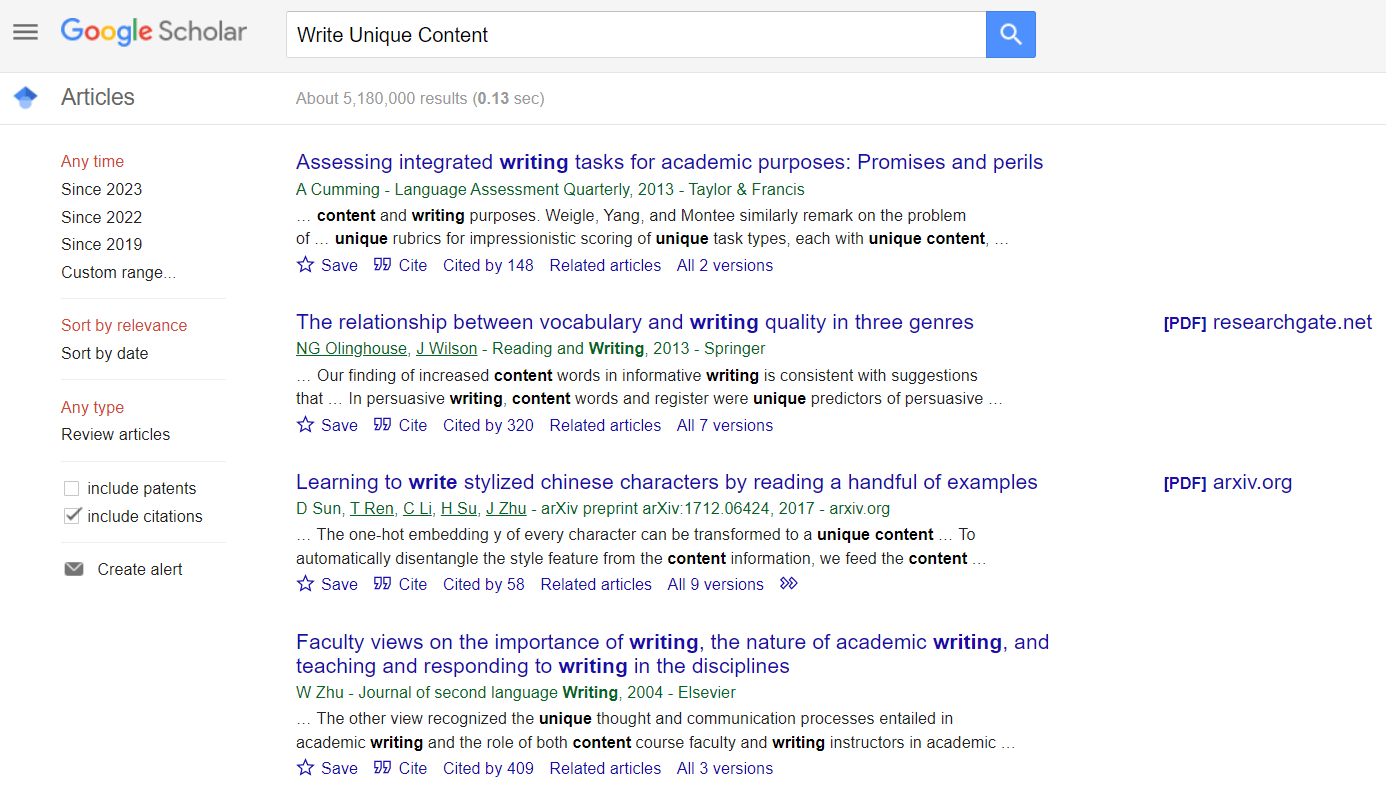This screenshot has width=1386, height=788.
Task: Click the star Save icon for Cumming article
Action: (x=306, y=265)
